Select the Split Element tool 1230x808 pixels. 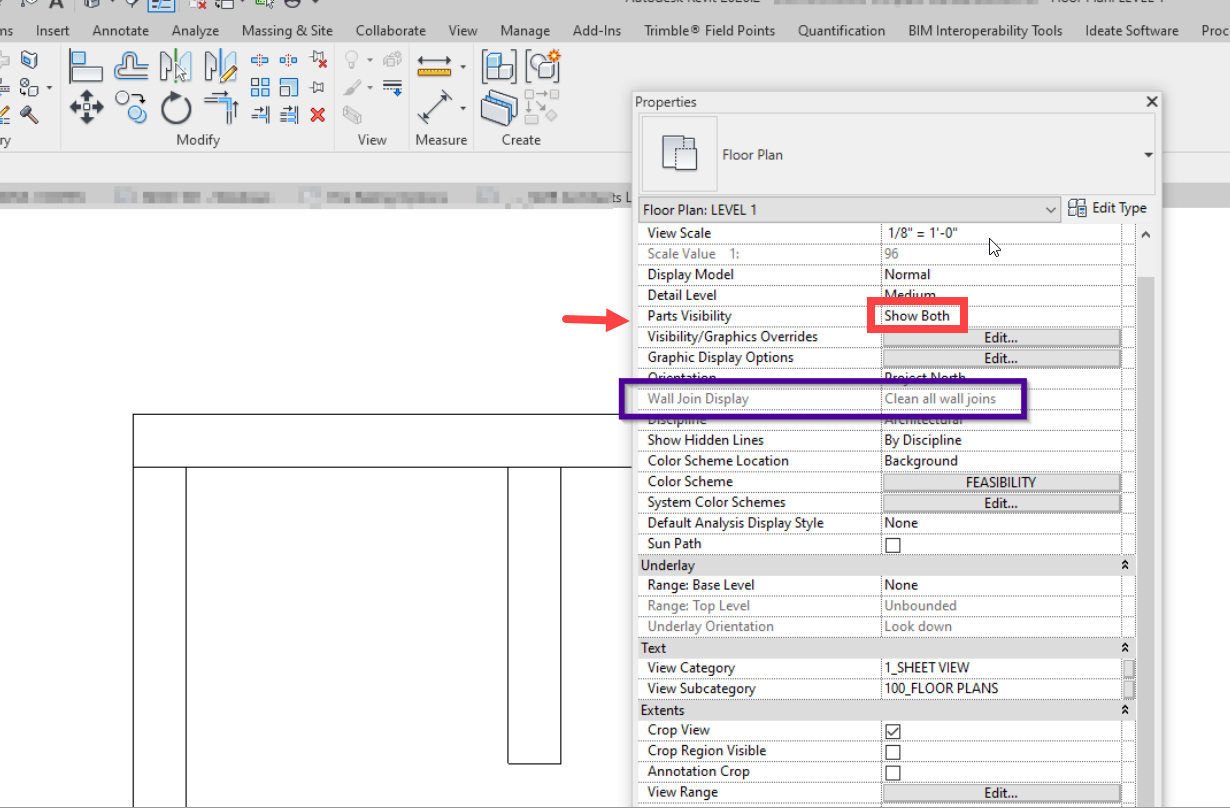click(x=260, y=60)
